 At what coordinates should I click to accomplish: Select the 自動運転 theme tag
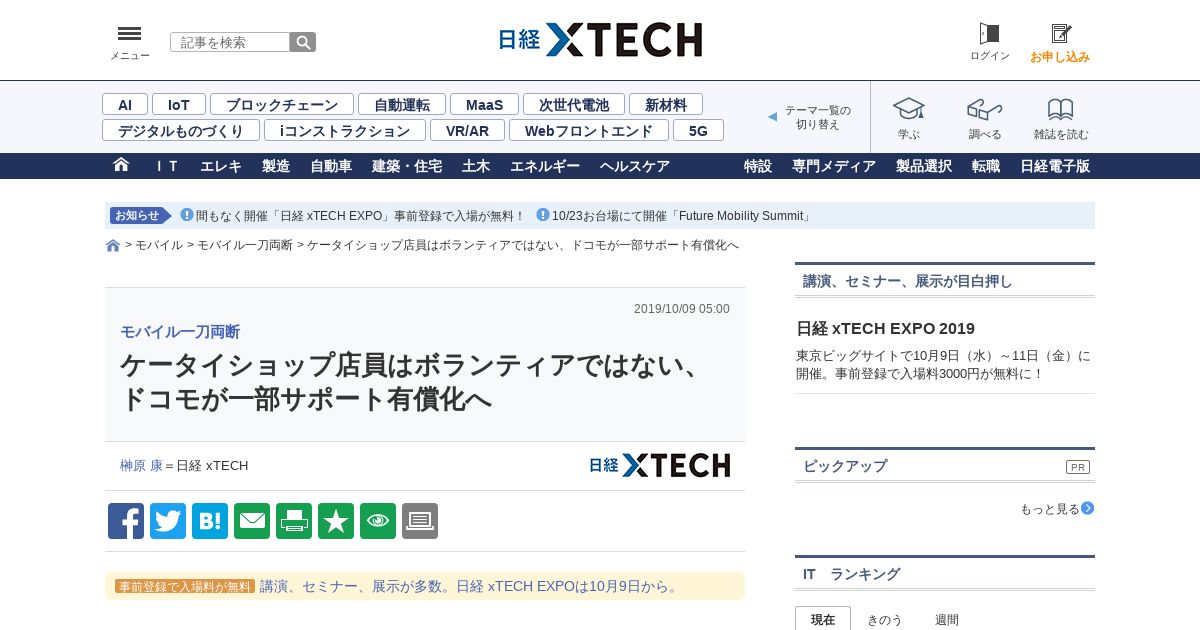(402, 104)
